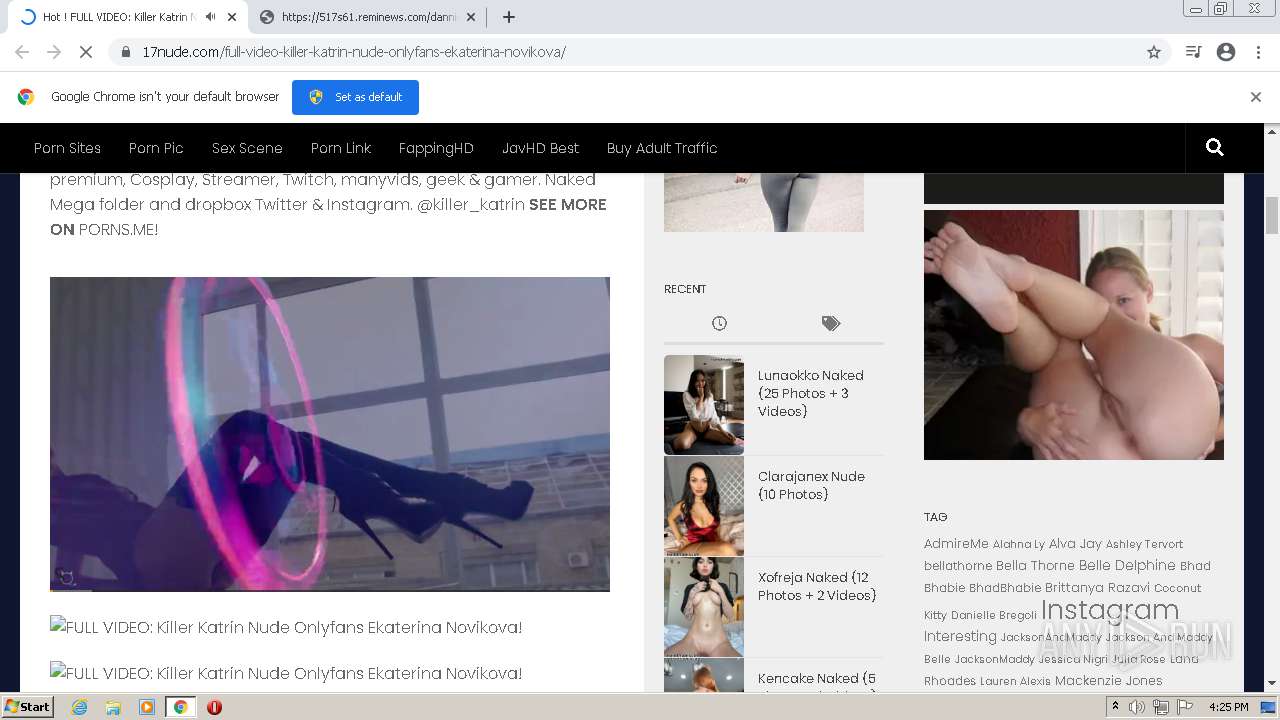Open the system tray network icon
Screen dimensions: 1280x720
pyautogui.click(x=1161, y=707)
